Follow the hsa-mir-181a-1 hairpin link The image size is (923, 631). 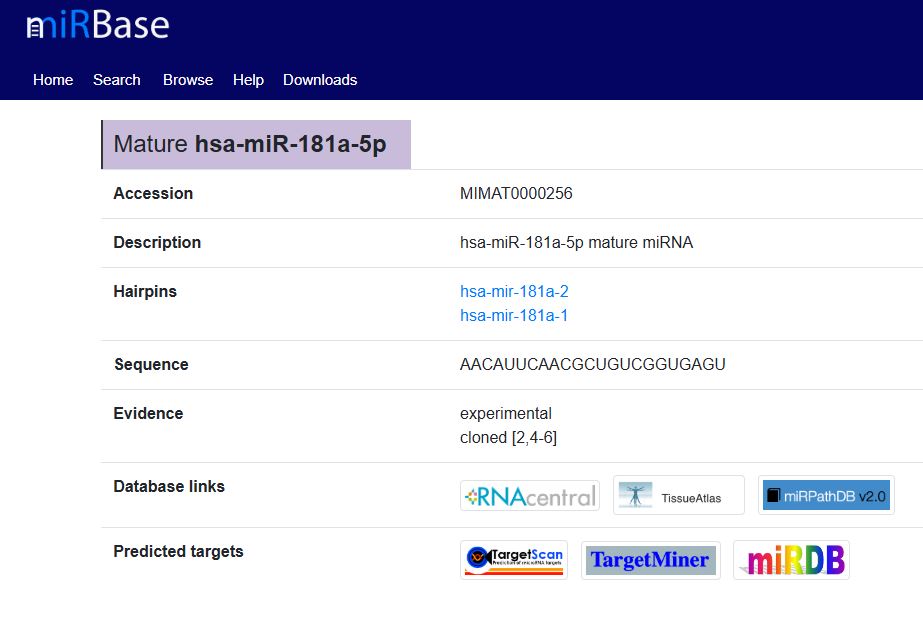514,316
